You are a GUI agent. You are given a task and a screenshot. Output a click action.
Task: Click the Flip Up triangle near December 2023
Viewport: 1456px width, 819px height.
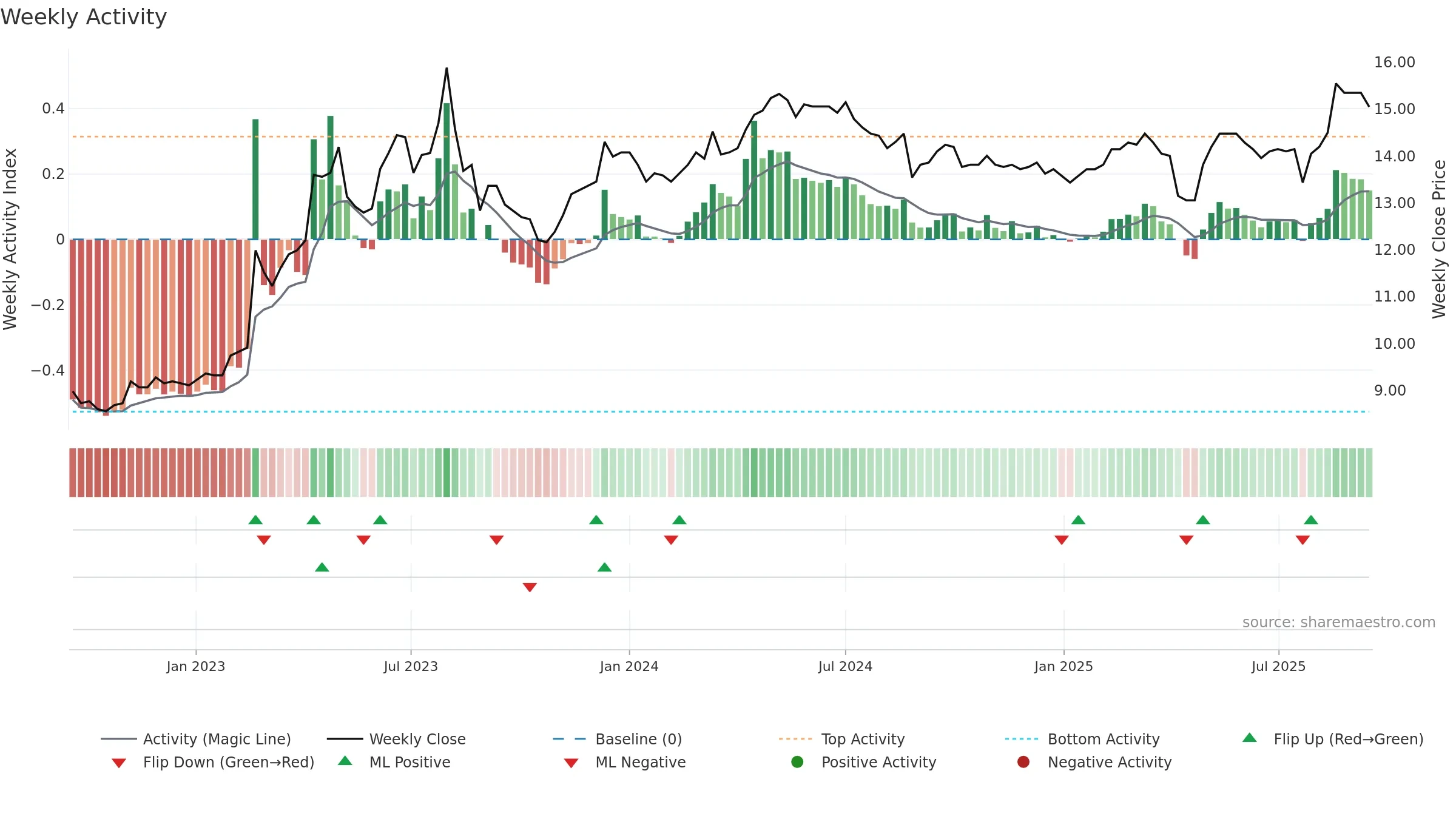[596, 520]
